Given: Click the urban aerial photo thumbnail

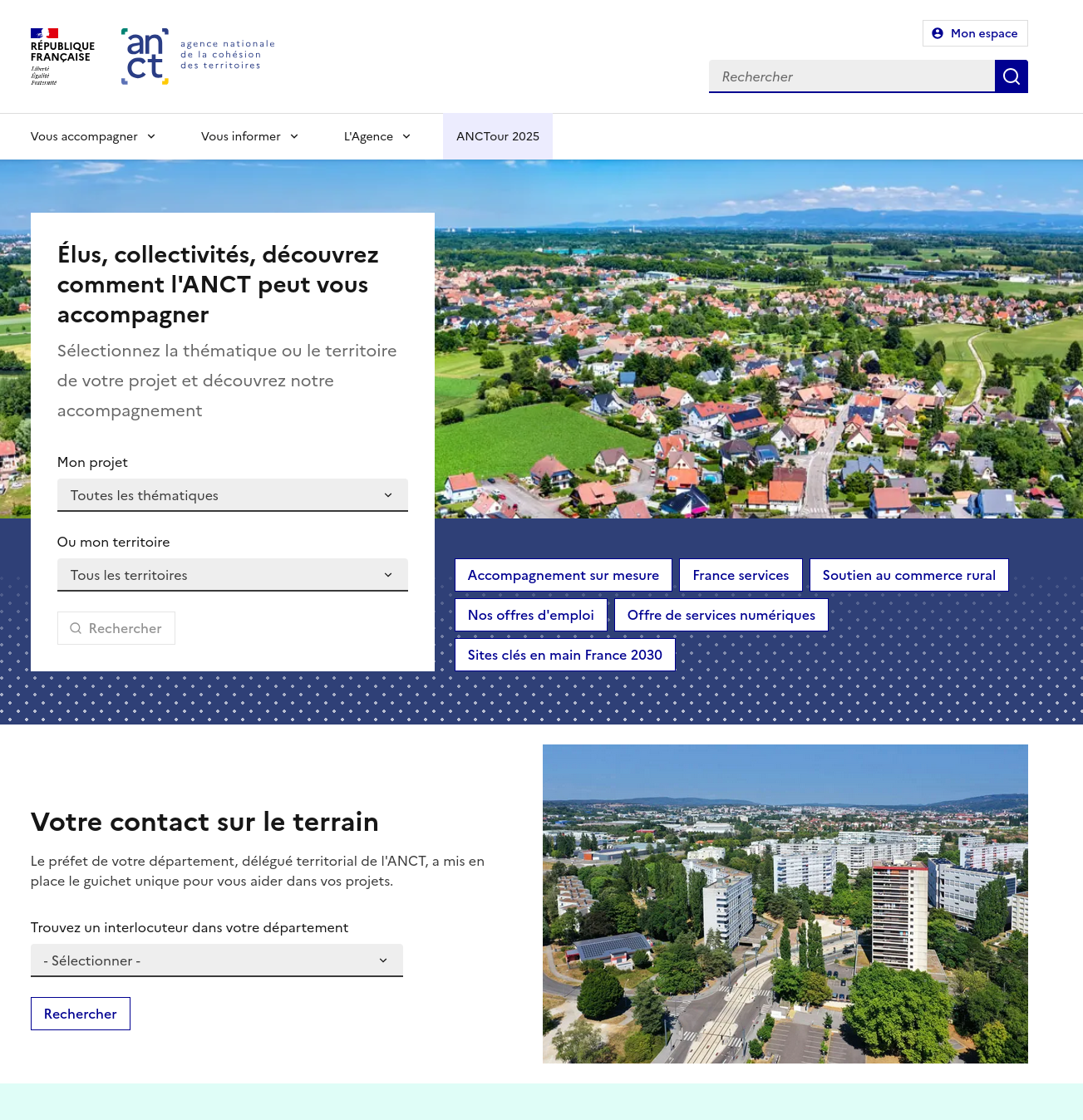Looking at the screenshot, I should (x=785, y=903).
